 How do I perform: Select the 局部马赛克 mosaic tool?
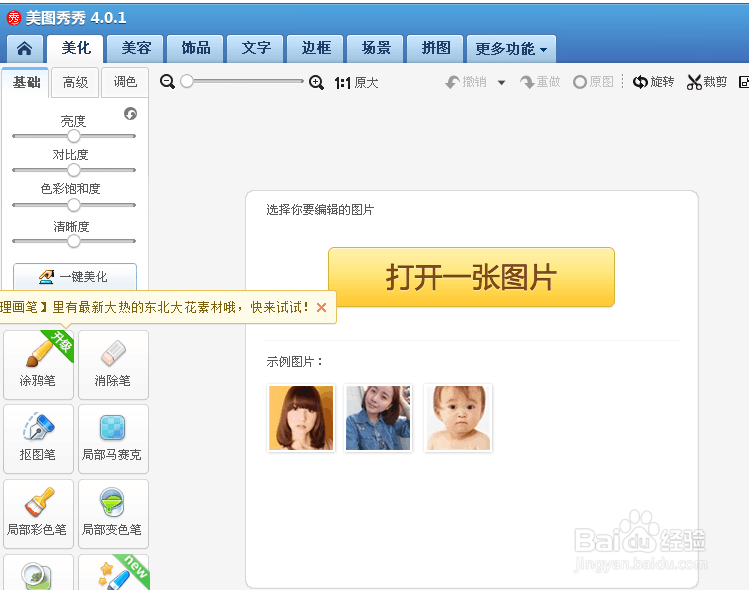coord(113,439)
